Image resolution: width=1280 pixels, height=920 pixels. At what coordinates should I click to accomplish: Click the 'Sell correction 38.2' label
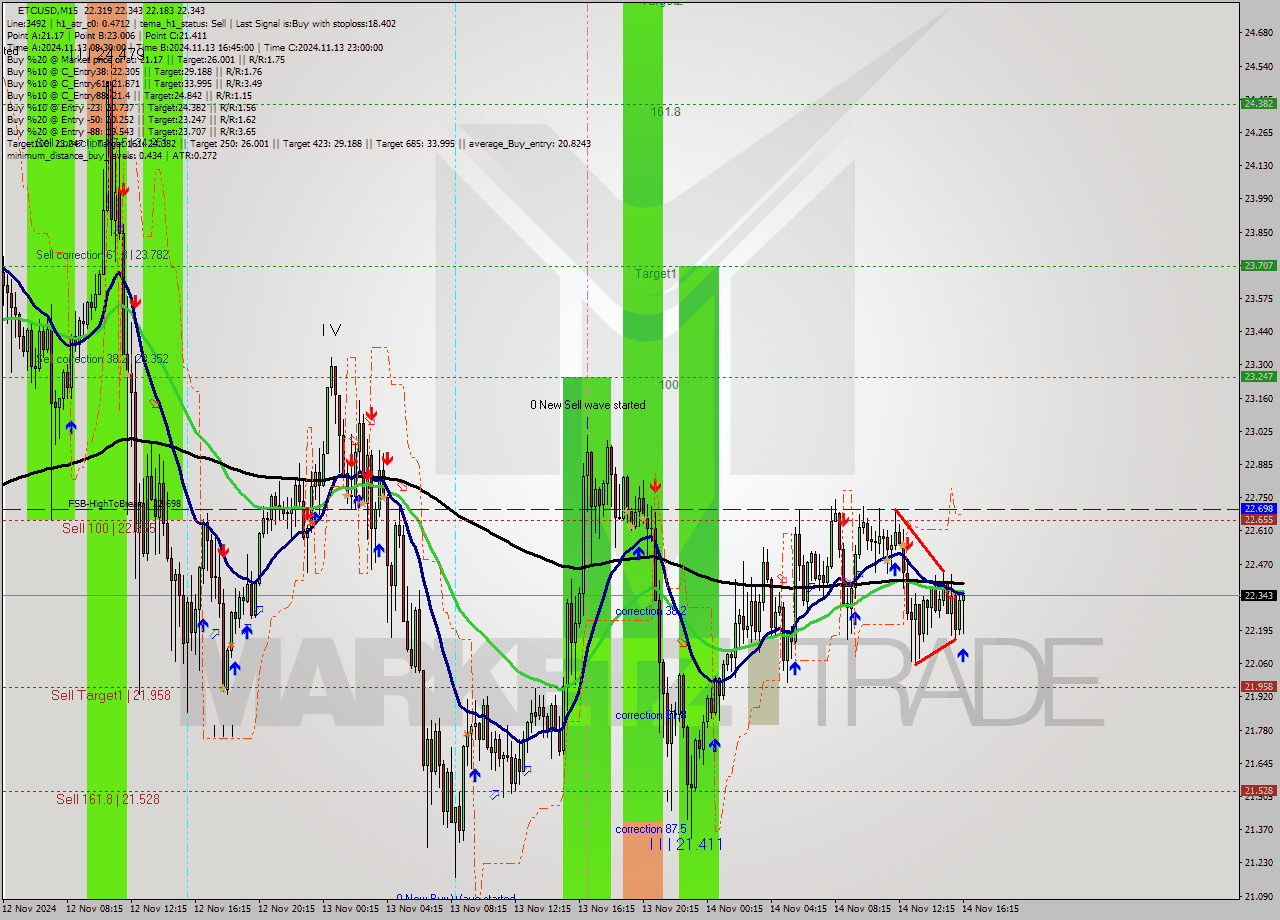[x=102, y=359]
